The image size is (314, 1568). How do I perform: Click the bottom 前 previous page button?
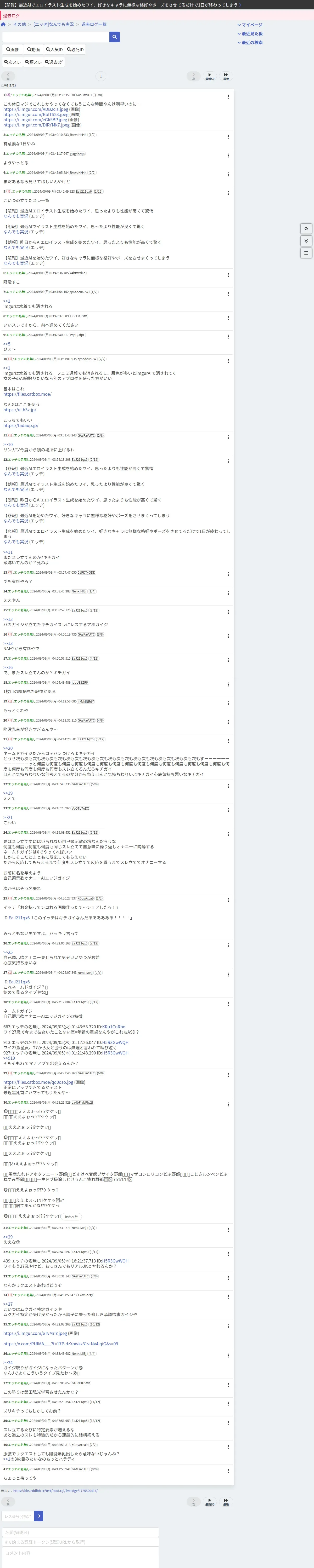8,1502
